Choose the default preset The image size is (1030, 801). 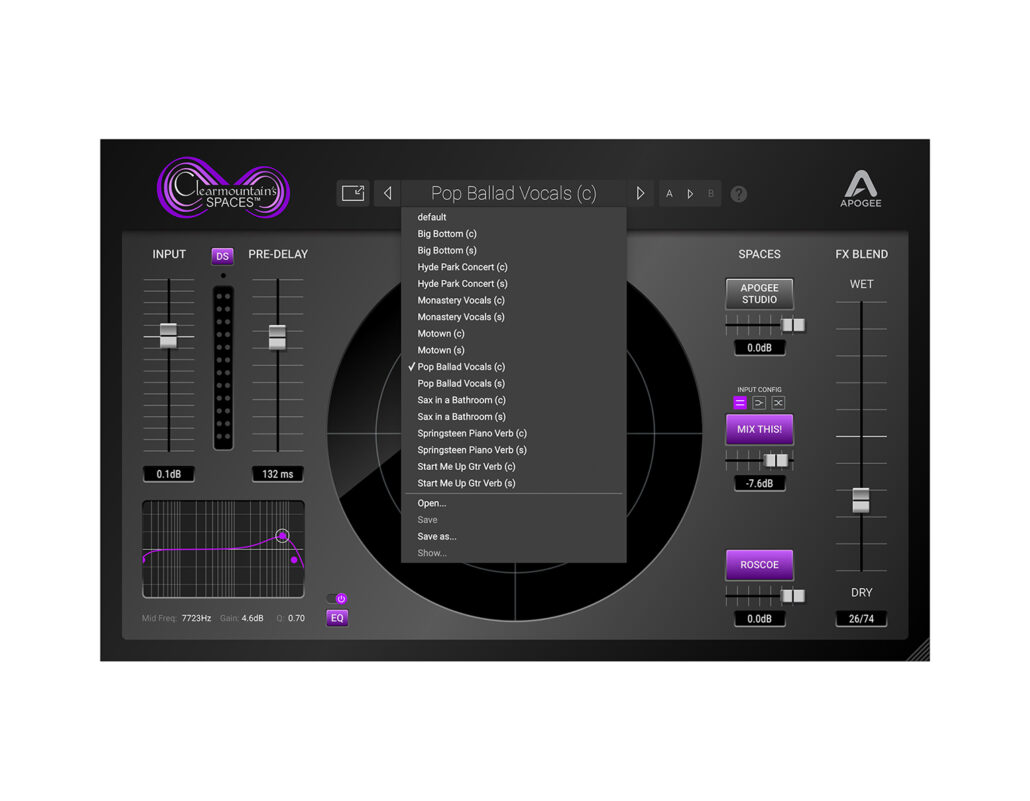click(x=514, y=217)
